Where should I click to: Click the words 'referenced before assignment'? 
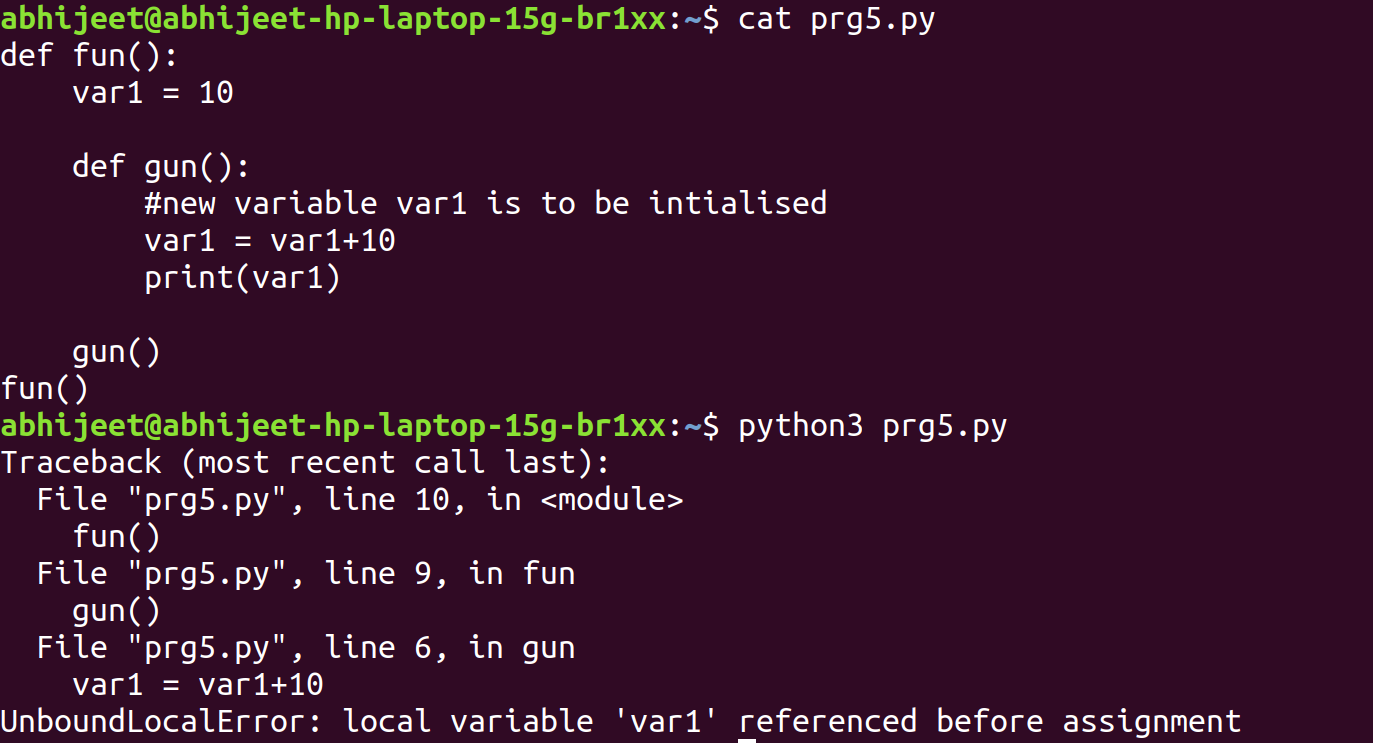990,721
